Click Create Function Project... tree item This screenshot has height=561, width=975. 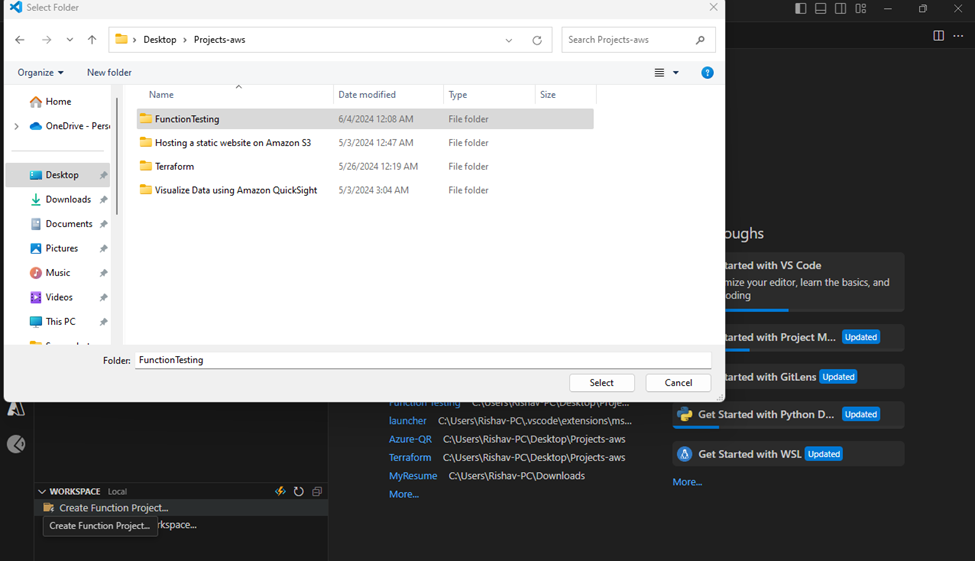[181, 508]
